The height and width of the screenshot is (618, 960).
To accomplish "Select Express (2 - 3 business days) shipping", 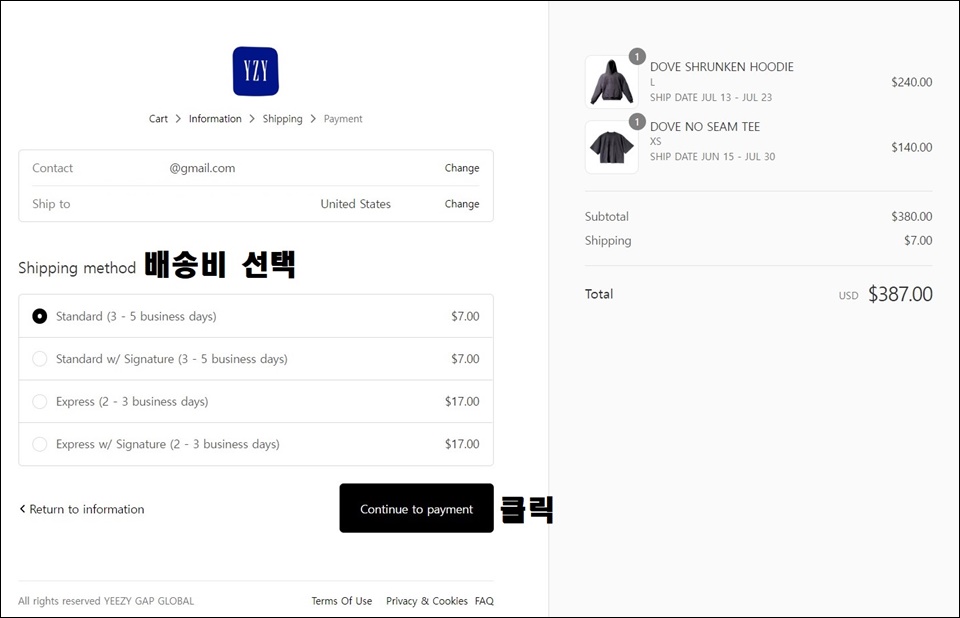I will pos(256,401).
